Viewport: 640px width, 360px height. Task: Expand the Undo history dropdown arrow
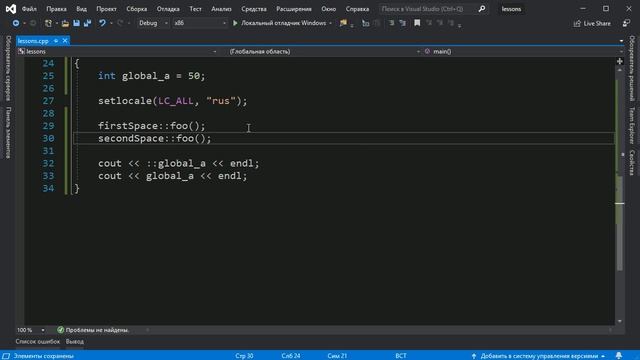point(111,23)
